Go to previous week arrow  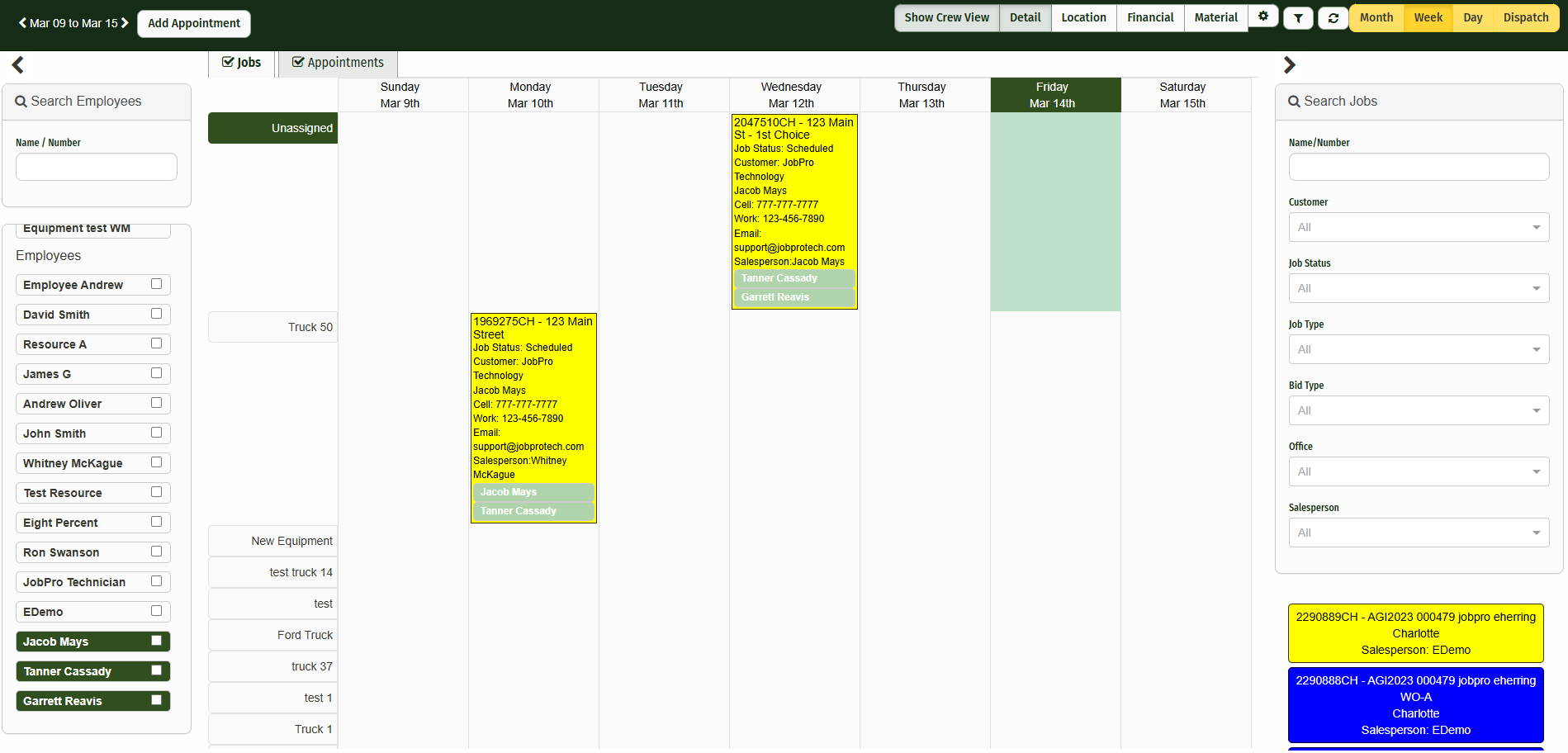coord(23,23)
